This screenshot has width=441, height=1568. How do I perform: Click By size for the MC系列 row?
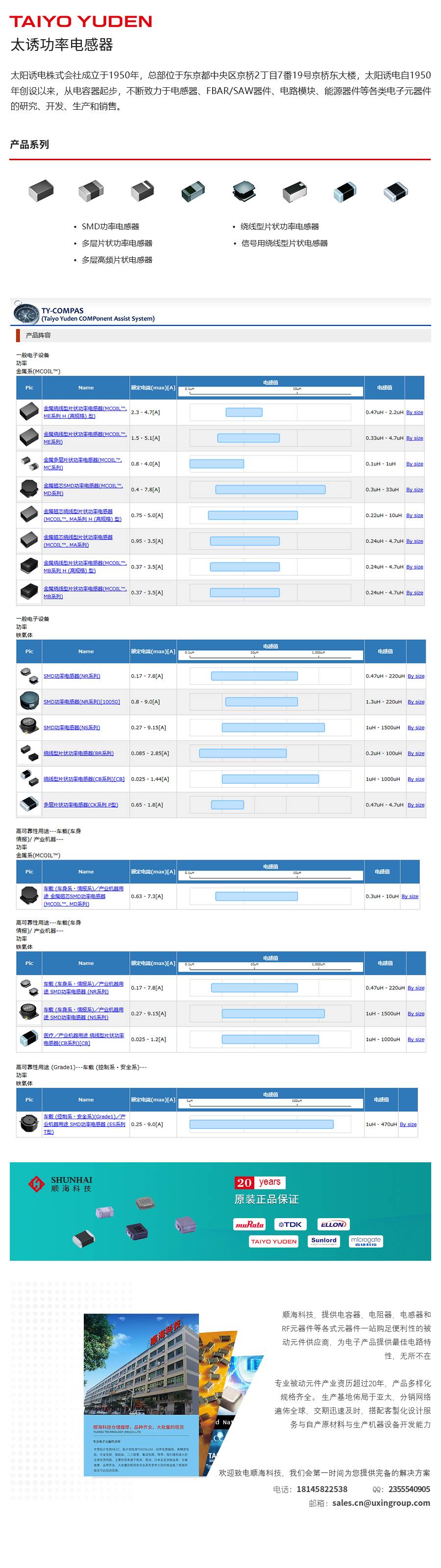415,464
